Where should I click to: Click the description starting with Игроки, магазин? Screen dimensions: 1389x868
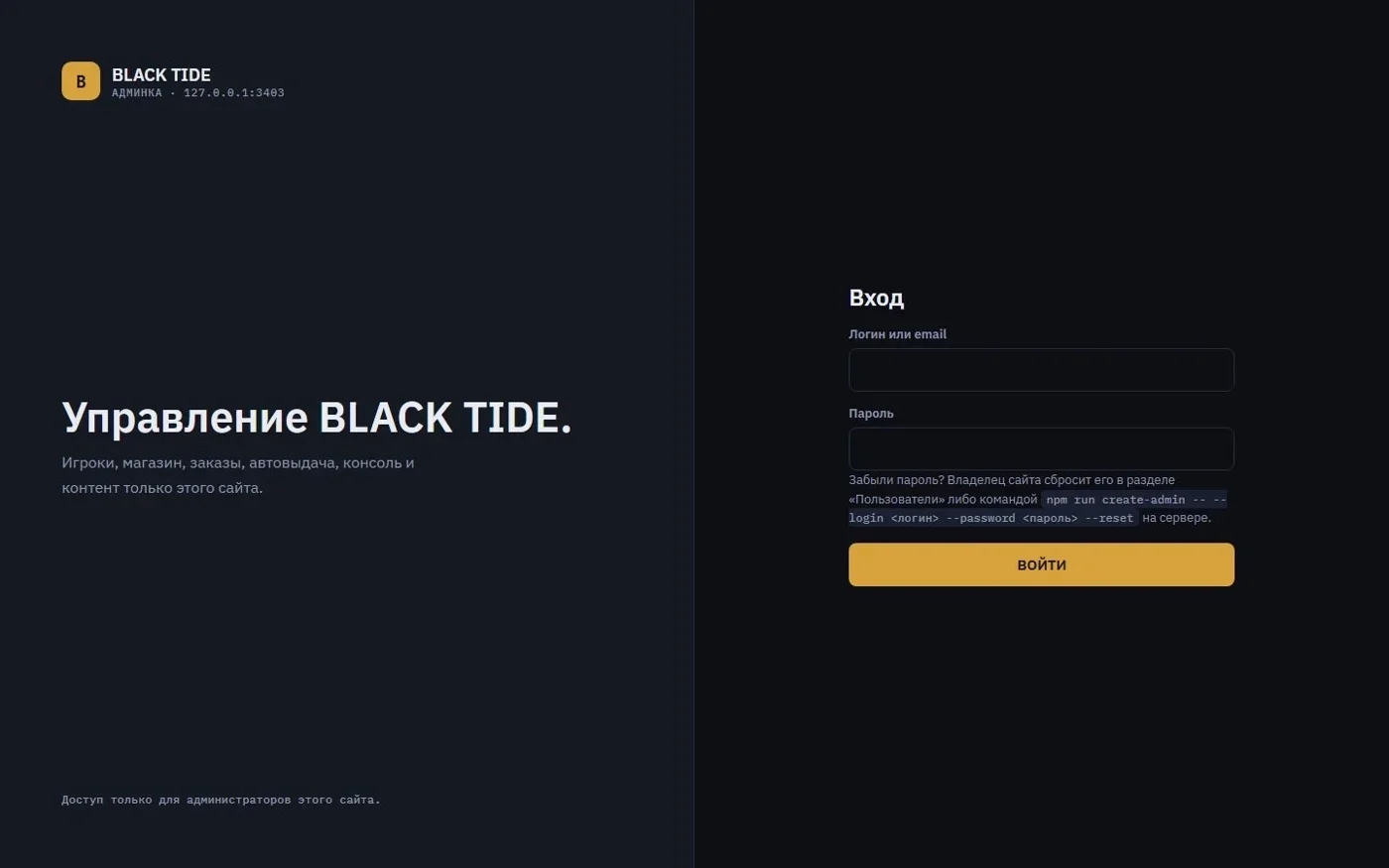click(x=238, y=475)
